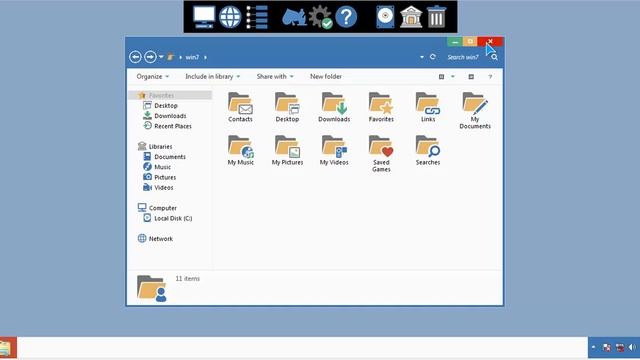Open the My Pictures folder
This screenshot has height=360, width=640.
coord(287,150)
